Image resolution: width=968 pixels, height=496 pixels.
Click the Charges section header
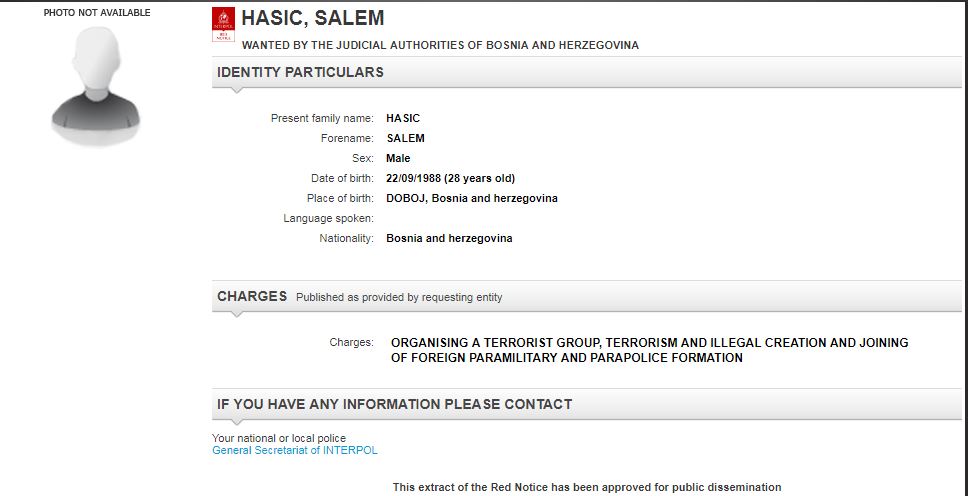[x=252, y=296]
